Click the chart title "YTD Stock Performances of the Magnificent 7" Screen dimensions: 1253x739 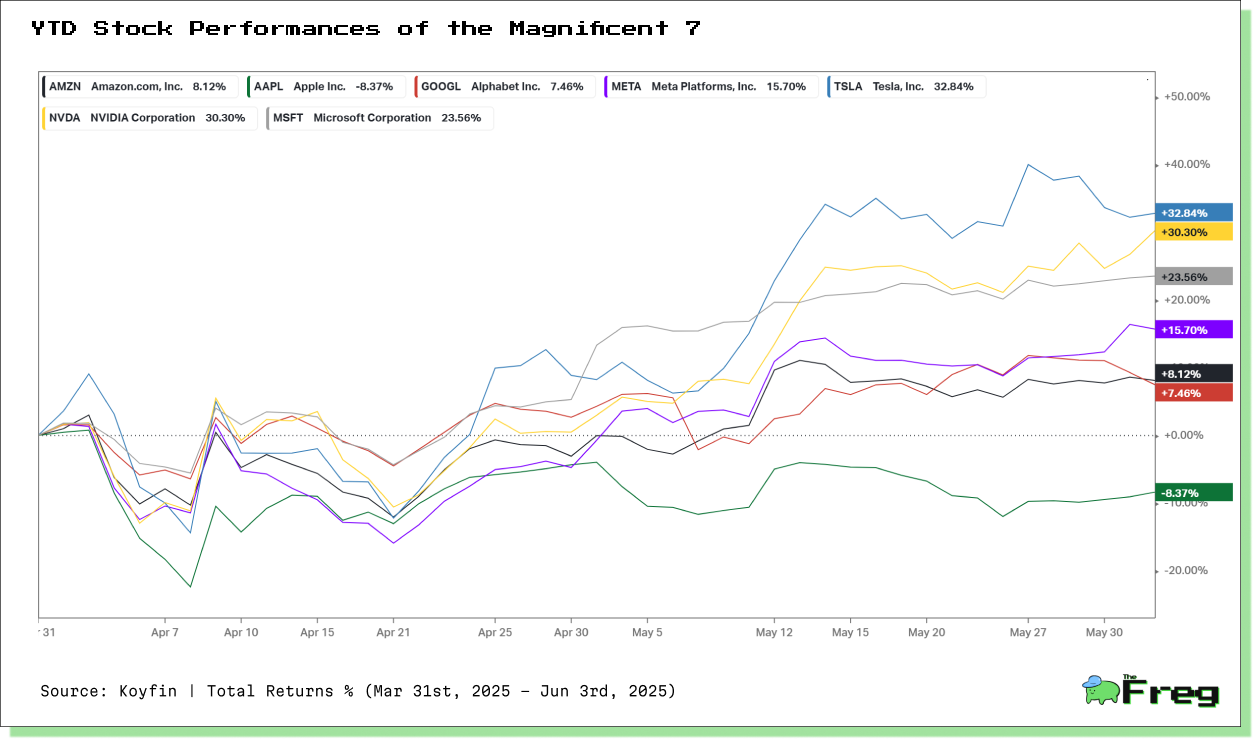click(x=365, y=28)
